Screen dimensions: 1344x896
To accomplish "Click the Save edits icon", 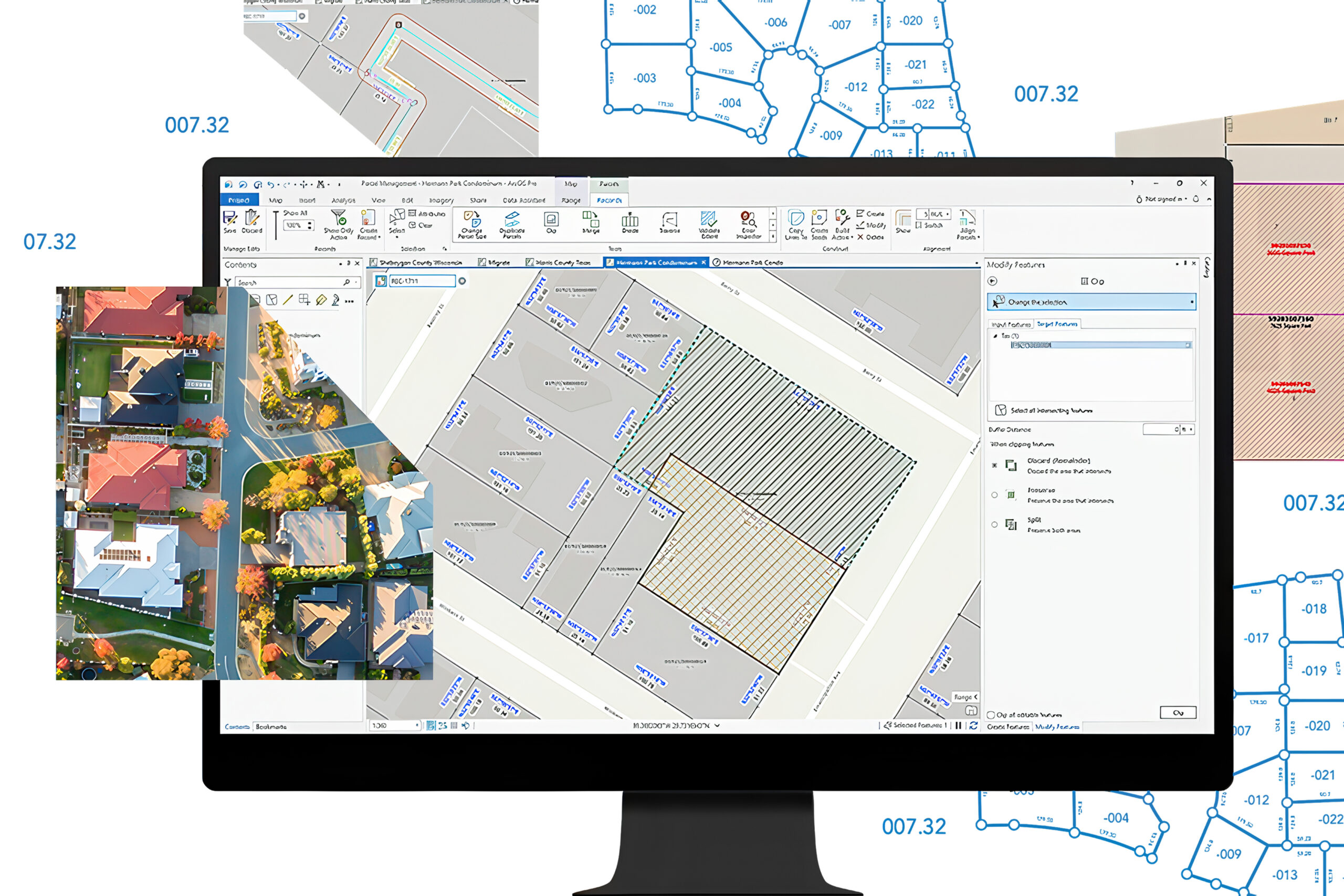I will [229, 218].
